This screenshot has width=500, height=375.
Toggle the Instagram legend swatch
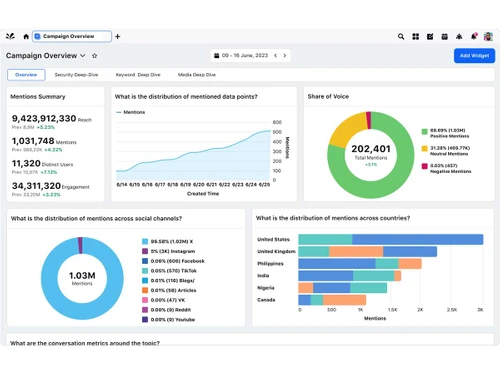(x=145, y=251)
